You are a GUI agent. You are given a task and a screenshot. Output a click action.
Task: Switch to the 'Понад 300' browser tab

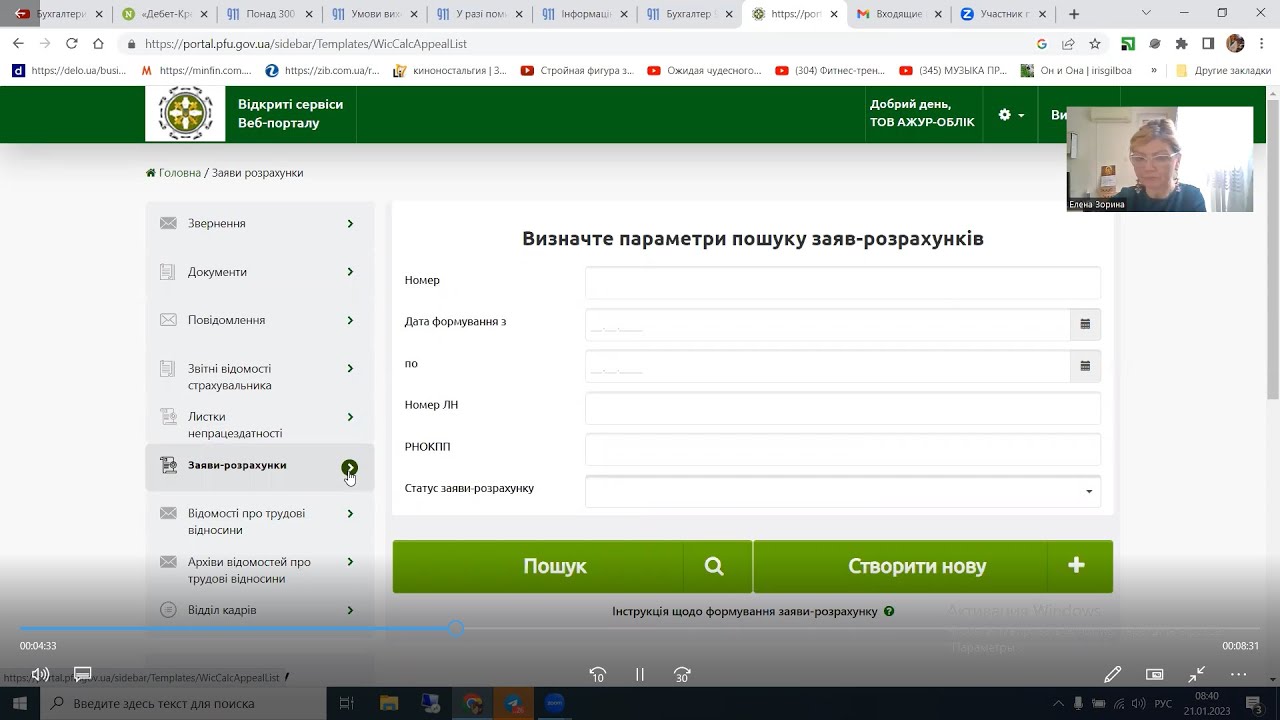(270, 14)
